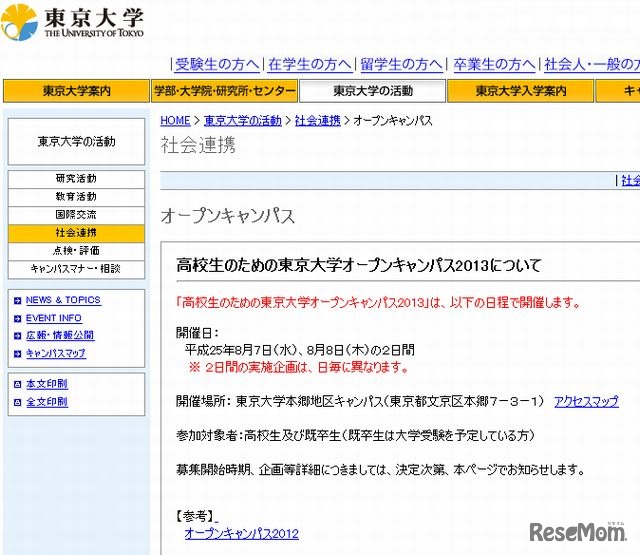Image resolution: width=640 pixels, height=555 pixels.
Task: Click the printer icon beside 本文印刷
Action: (x=18, y=384)
